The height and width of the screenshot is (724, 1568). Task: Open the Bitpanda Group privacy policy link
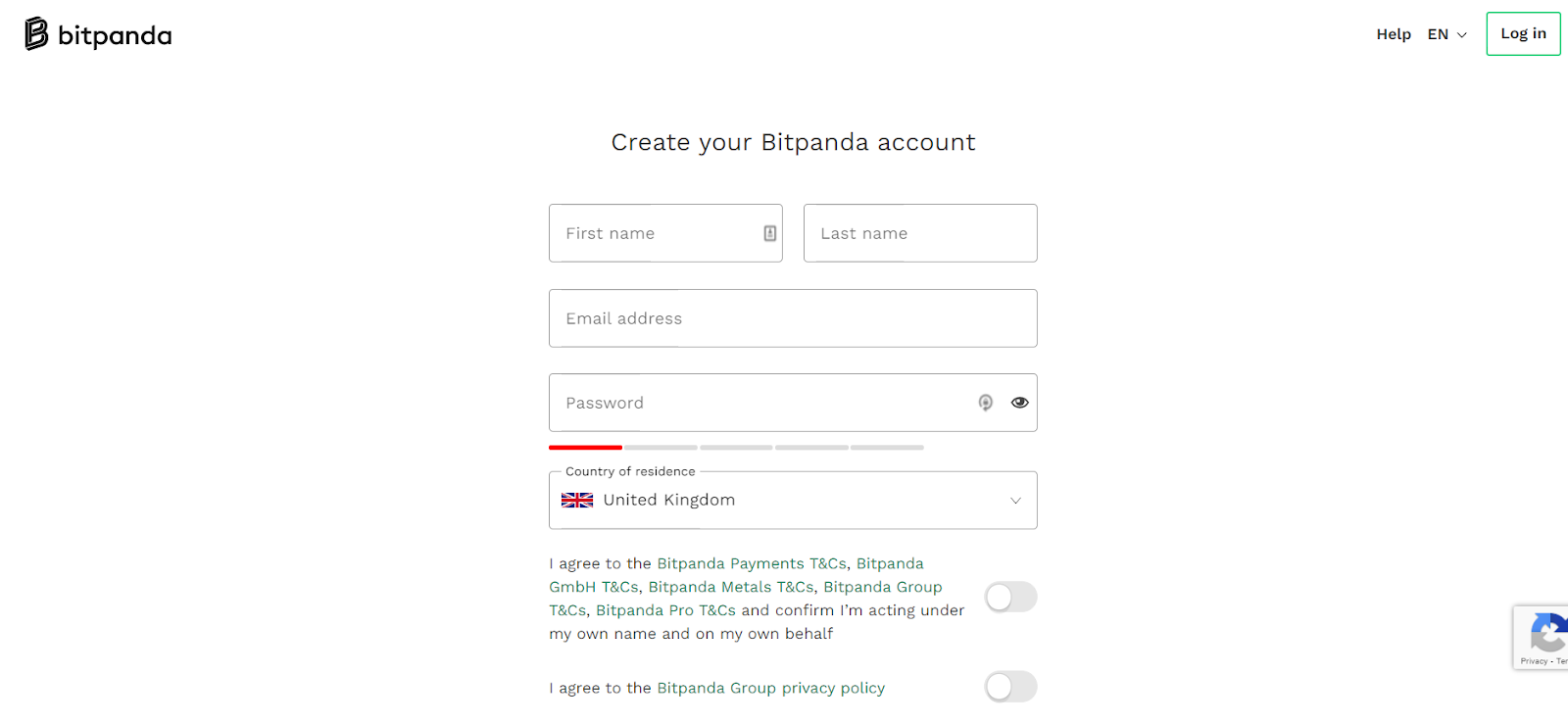pyautogui.click(x=770, y=688)
